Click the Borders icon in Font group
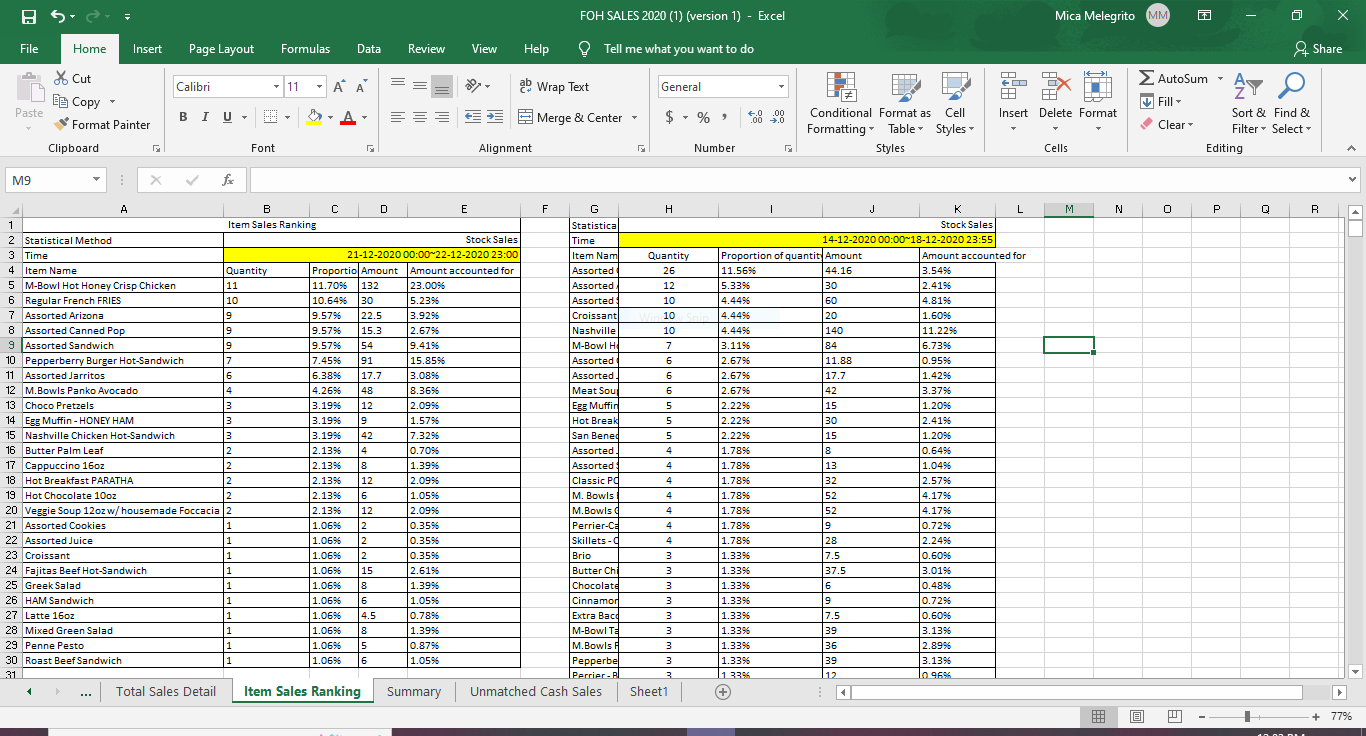 269,118
